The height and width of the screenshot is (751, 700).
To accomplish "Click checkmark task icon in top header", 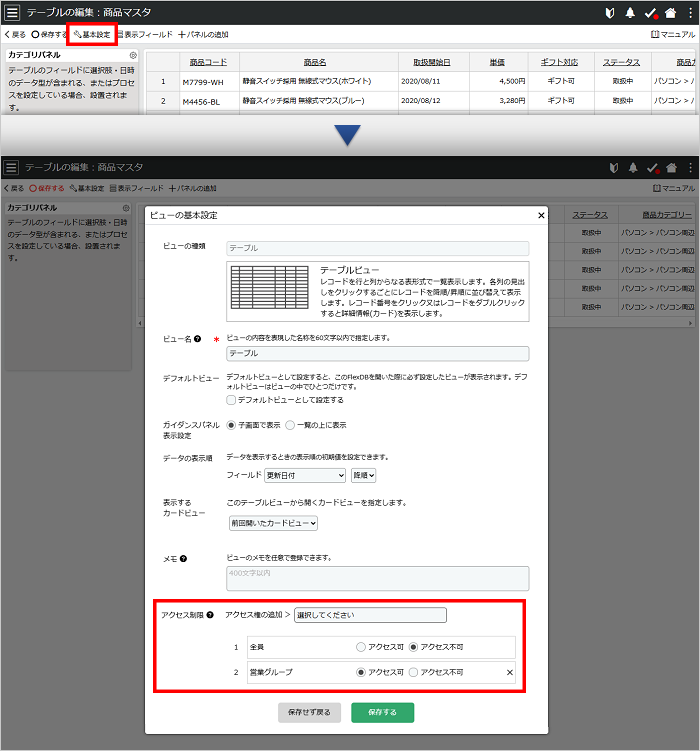I will coord(651,13).
